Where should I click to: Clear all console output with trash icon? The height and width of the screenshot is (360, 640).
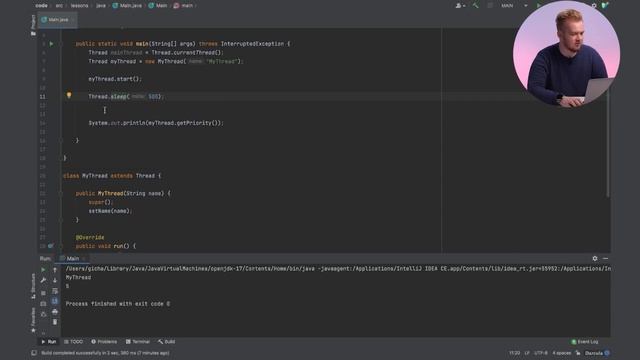(x=55, y=322)
